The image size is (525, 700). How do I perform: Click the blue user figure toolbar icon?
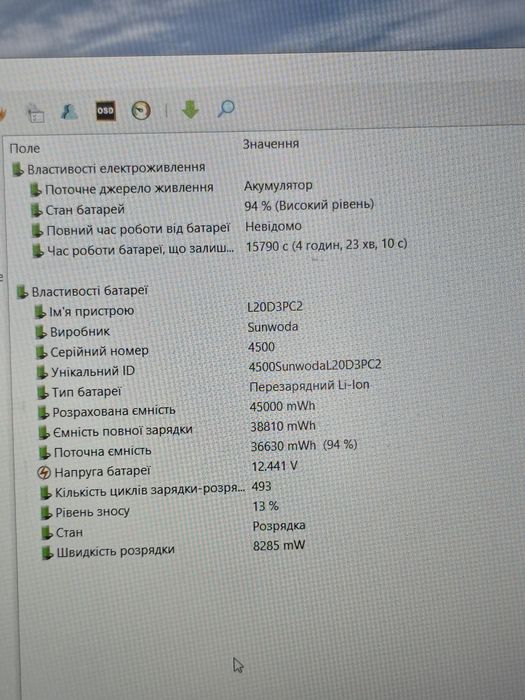point(70,112)
